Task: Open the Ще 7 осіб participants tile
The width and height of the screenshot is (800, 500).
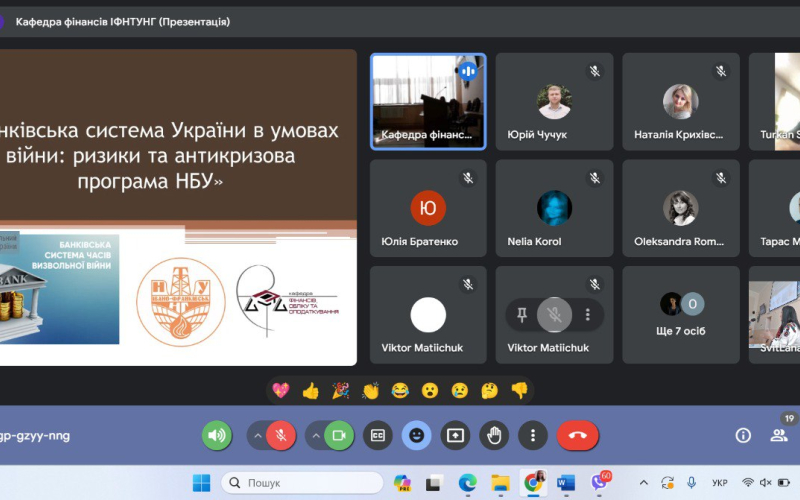Action: (681, 315)
